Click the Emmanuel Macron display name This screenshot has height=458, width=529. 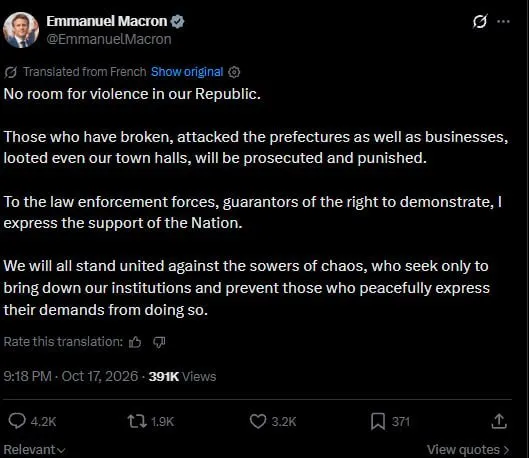click(107, 21)
